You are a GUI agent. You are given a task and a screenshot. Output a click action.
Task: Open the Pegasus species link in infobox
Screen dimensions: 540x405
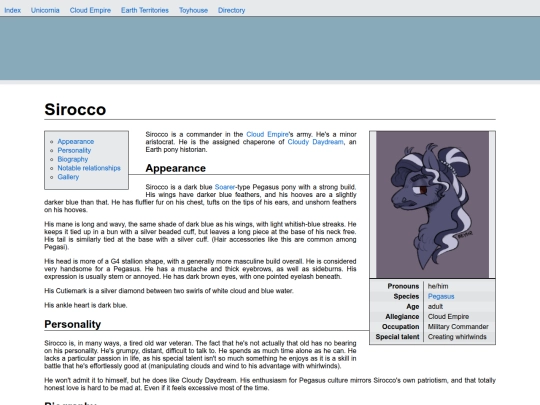click(441, 296)
